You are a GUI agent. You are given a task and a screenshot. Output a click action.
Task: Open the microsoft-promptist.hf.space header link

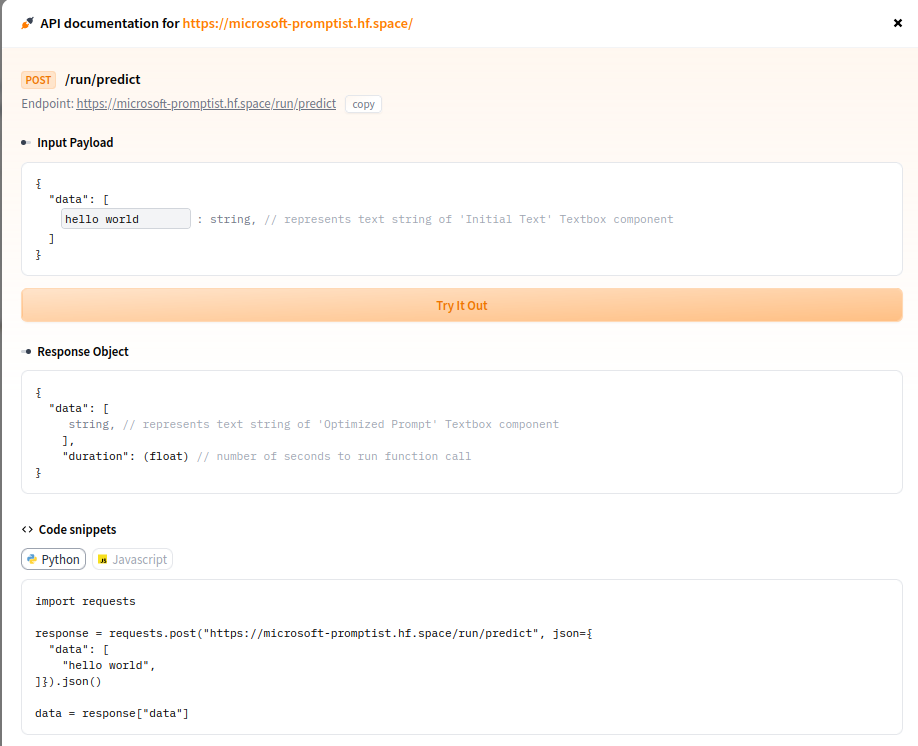tap(297, 23)
